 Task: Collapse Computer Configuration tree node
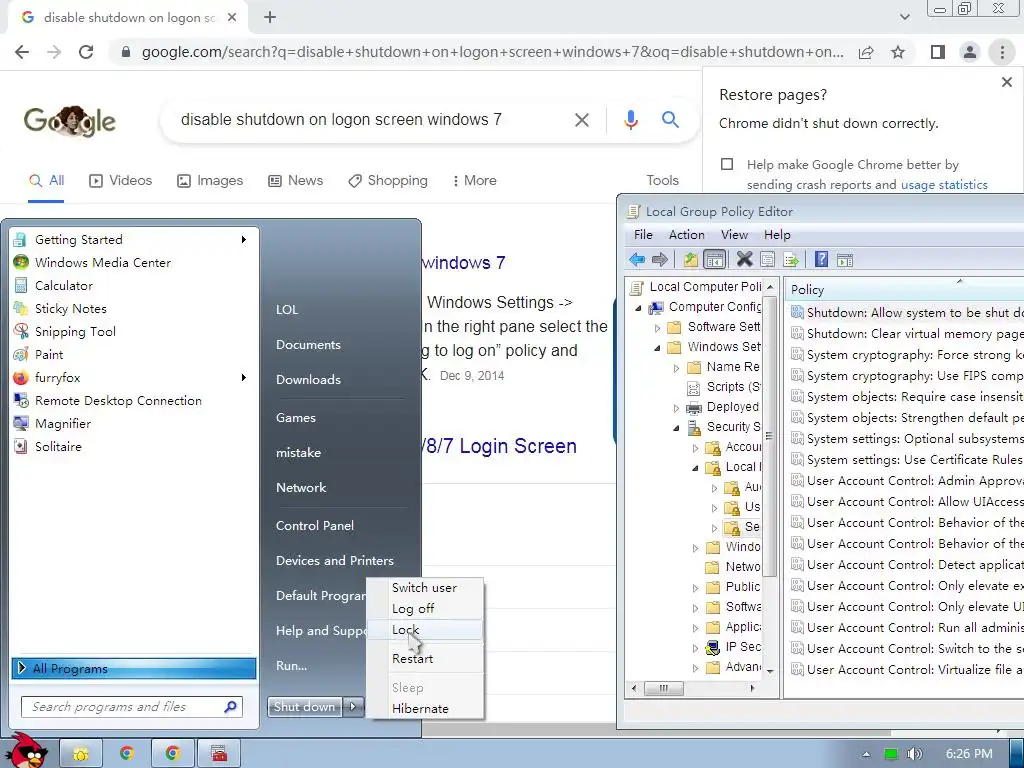639,308
